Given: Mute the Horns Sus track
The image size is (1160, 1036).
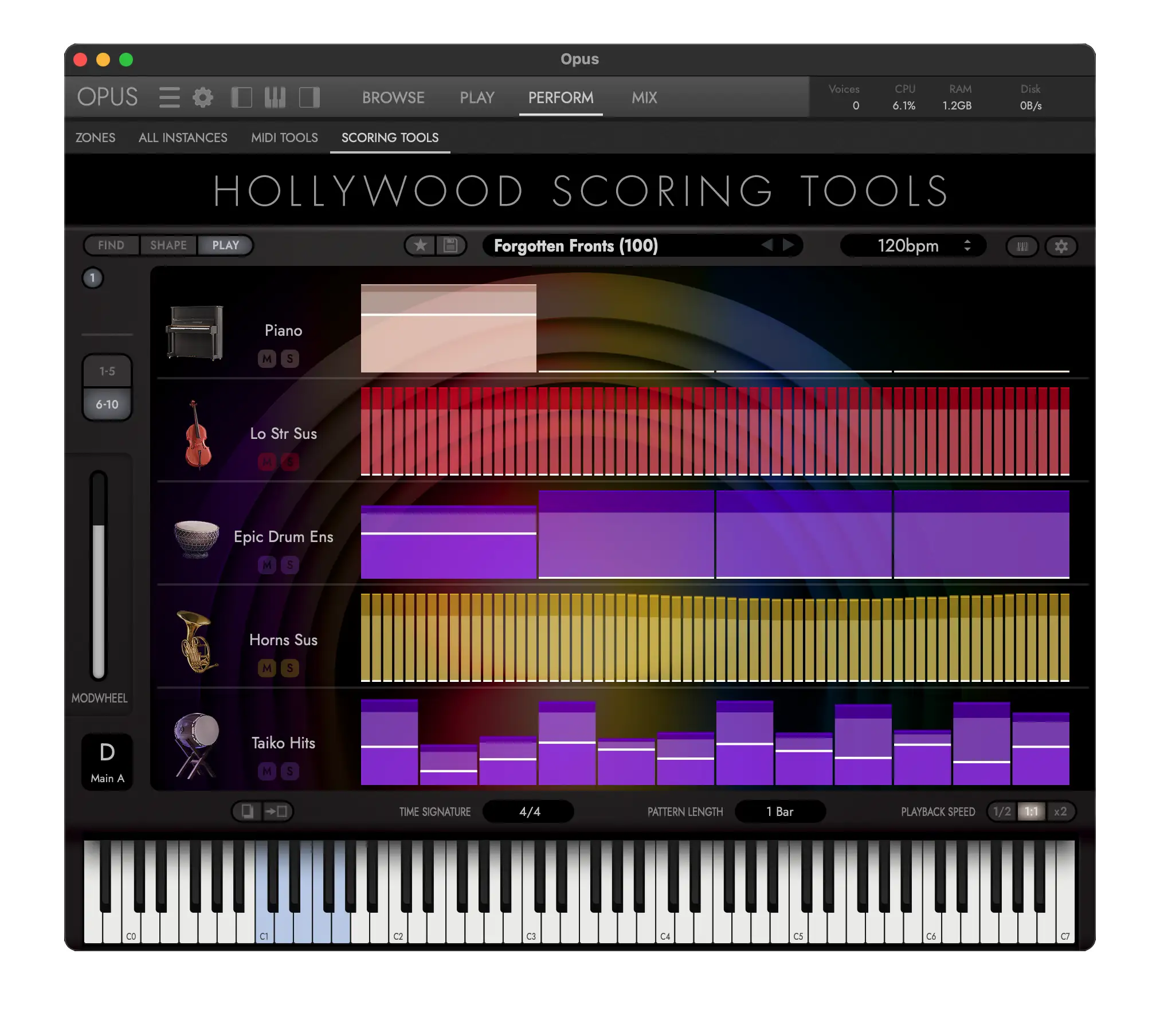Looking at the screenshot, I should tap(267, 668).
